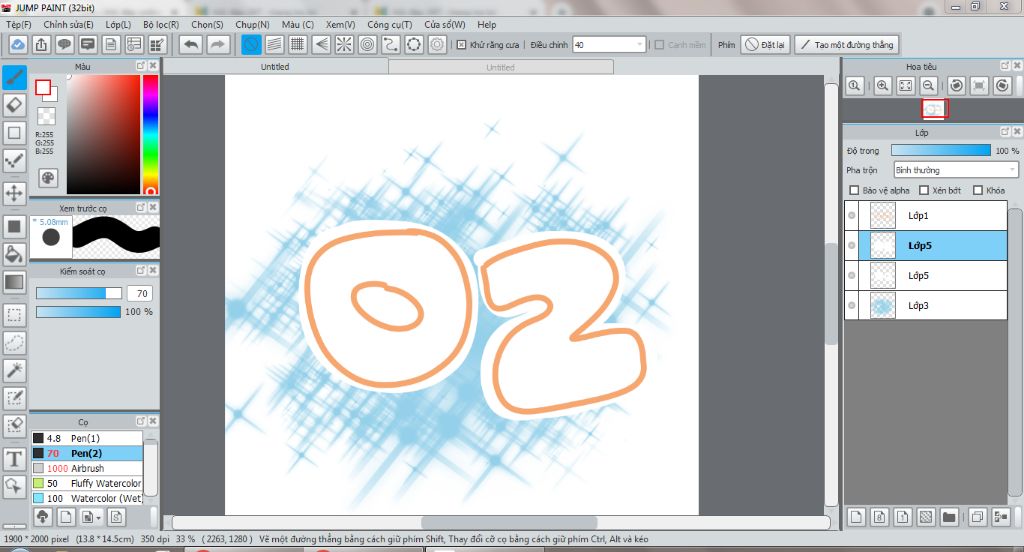Open the Pha trộn blend mode dropdown
This screenshot has width=1024, height=552.
pyautogui.click(x=955, y=170)
